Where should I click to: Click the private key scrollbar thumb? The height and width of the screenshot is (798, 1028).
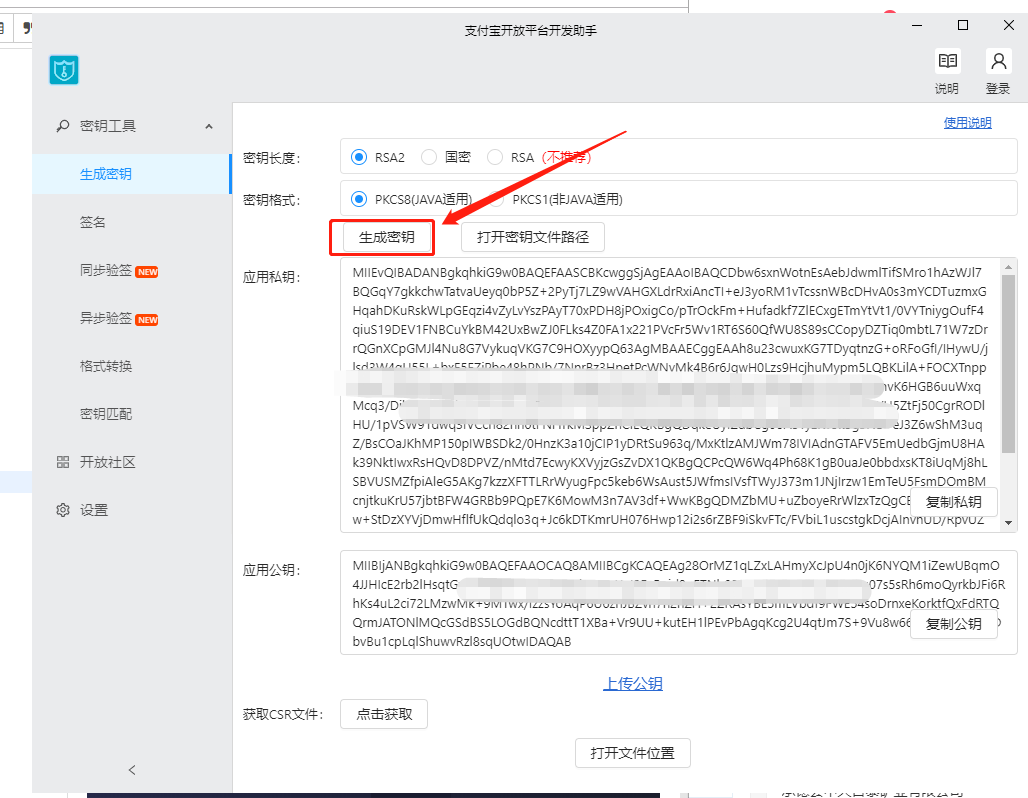(x=1009, y=363)
